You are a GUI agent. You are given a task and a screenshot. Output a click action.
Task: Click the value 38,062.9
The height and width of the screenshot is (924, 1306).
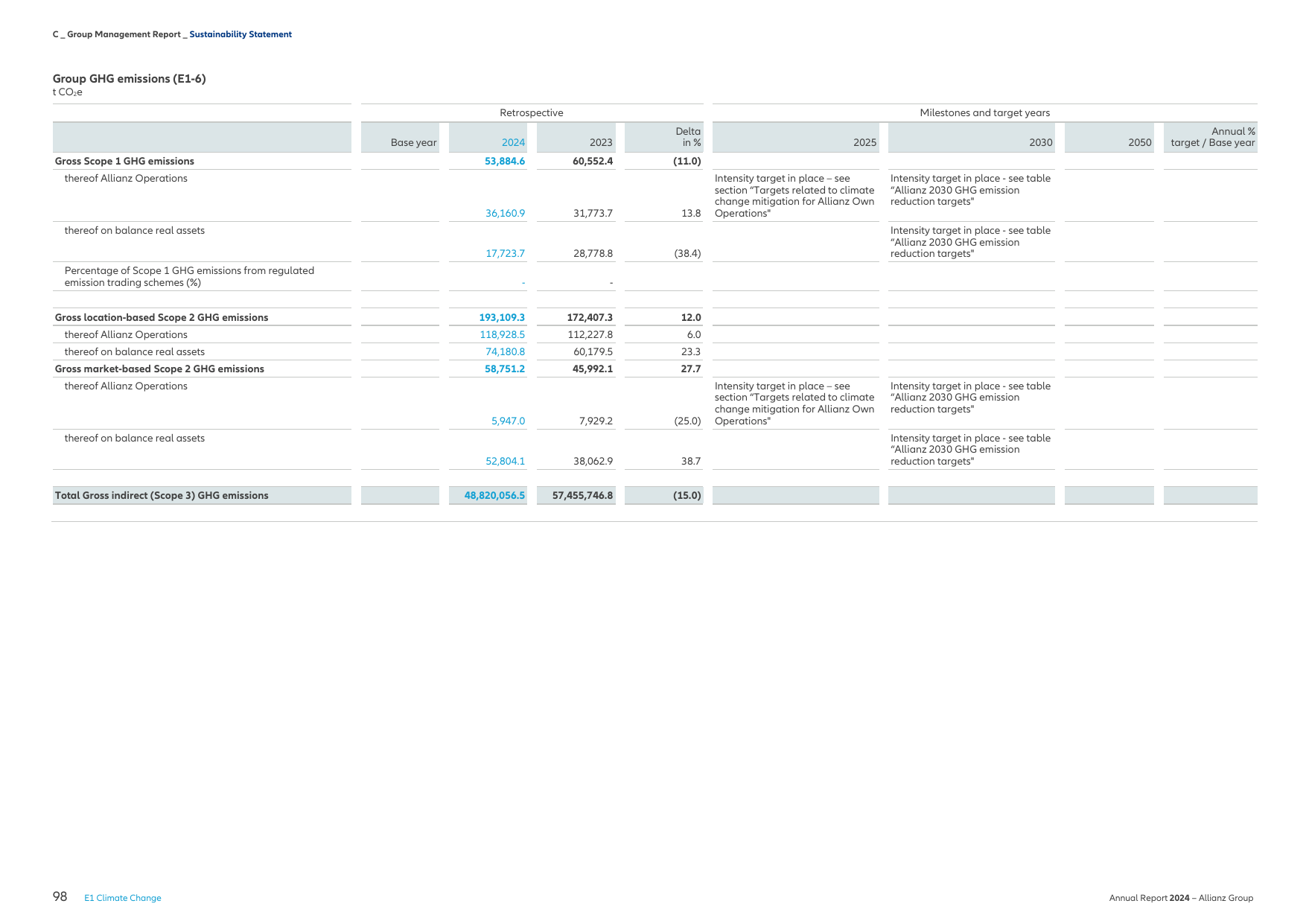[x=593, y=462]
